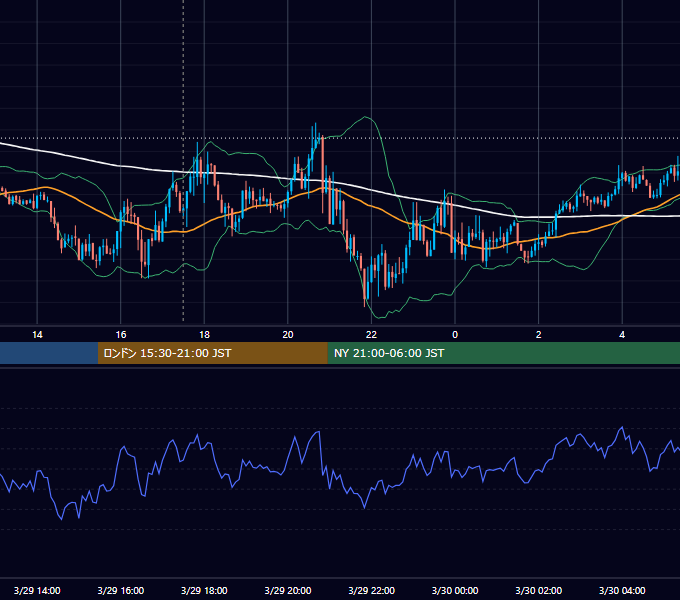Image resolution: width=680 pixels, height=600 pixels.
Task: Click the 3/29 22:00 date label
Action: (x=371, y=590)
